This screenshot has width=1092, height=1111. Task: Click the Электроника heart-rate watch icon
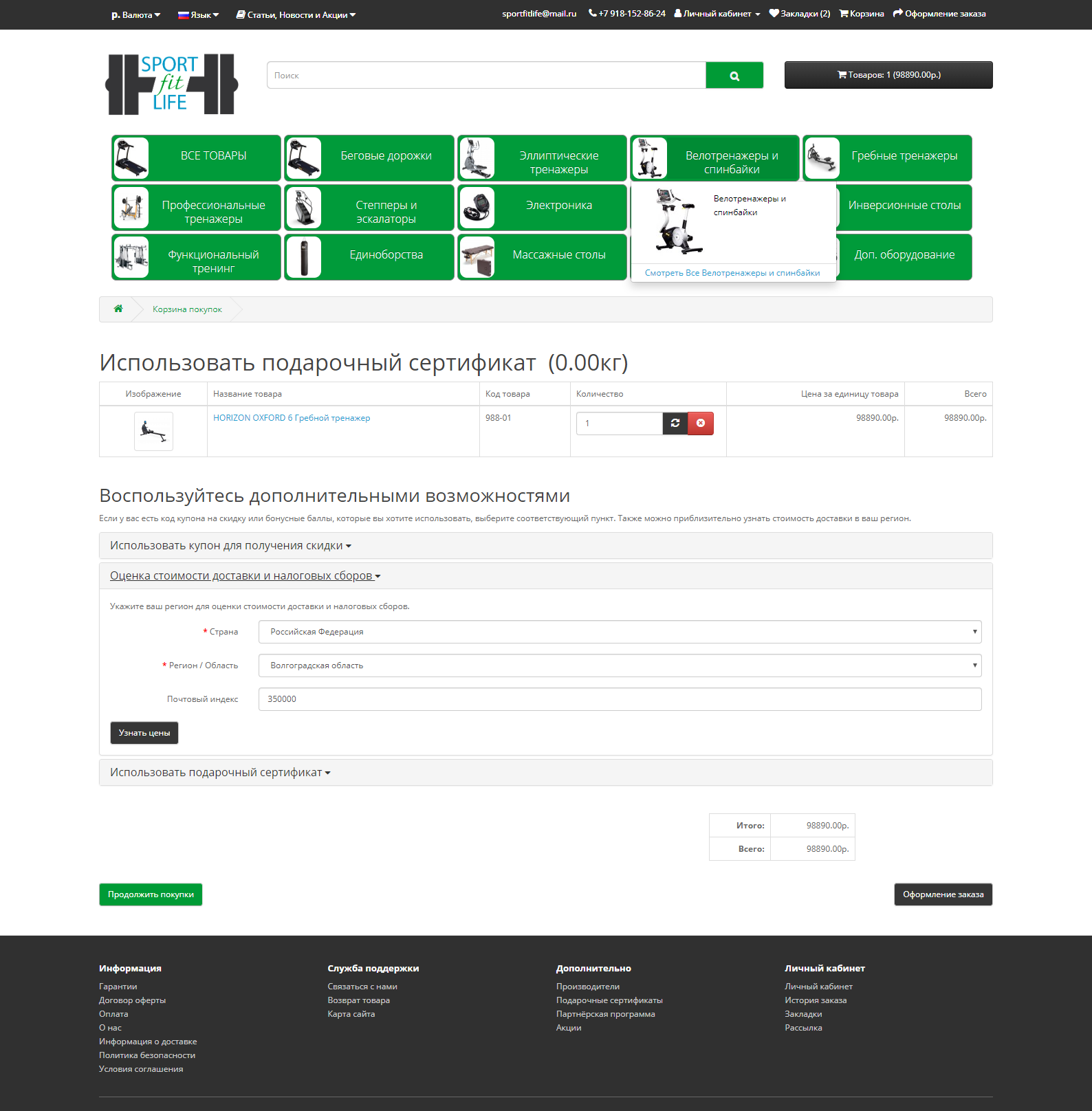pos(477,208)
